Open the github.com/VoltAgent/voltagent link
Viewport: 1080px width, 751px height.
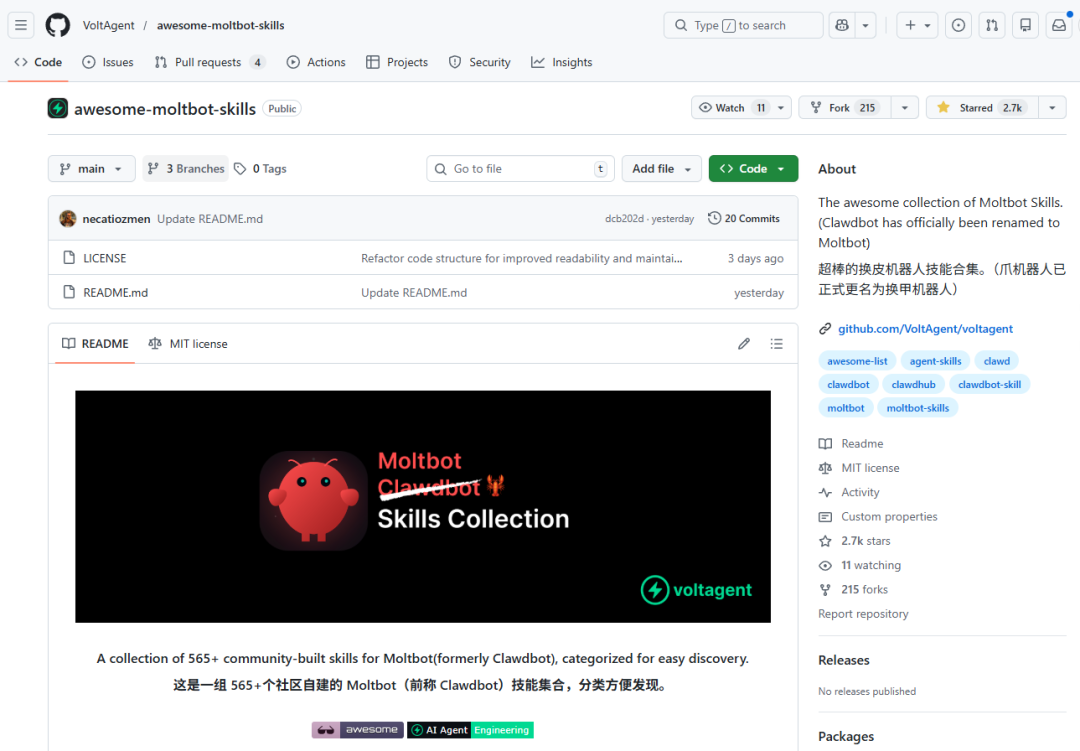click(x=925, y=329)
